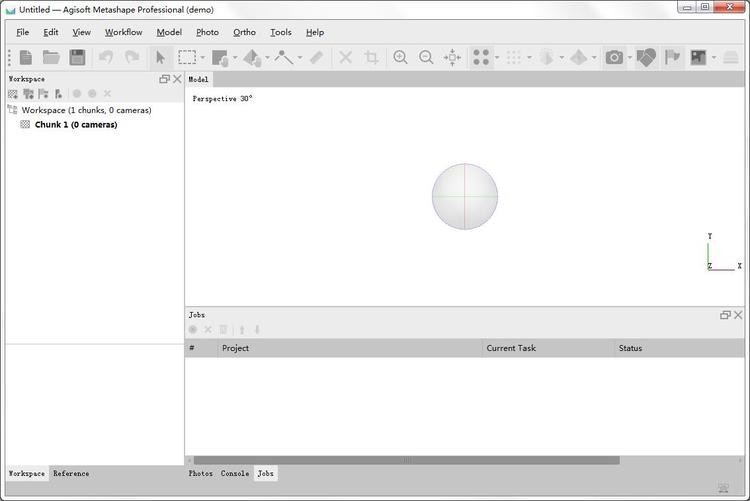
Task: Toggle the Tie Points four-dot view
Action: [481, 57]
